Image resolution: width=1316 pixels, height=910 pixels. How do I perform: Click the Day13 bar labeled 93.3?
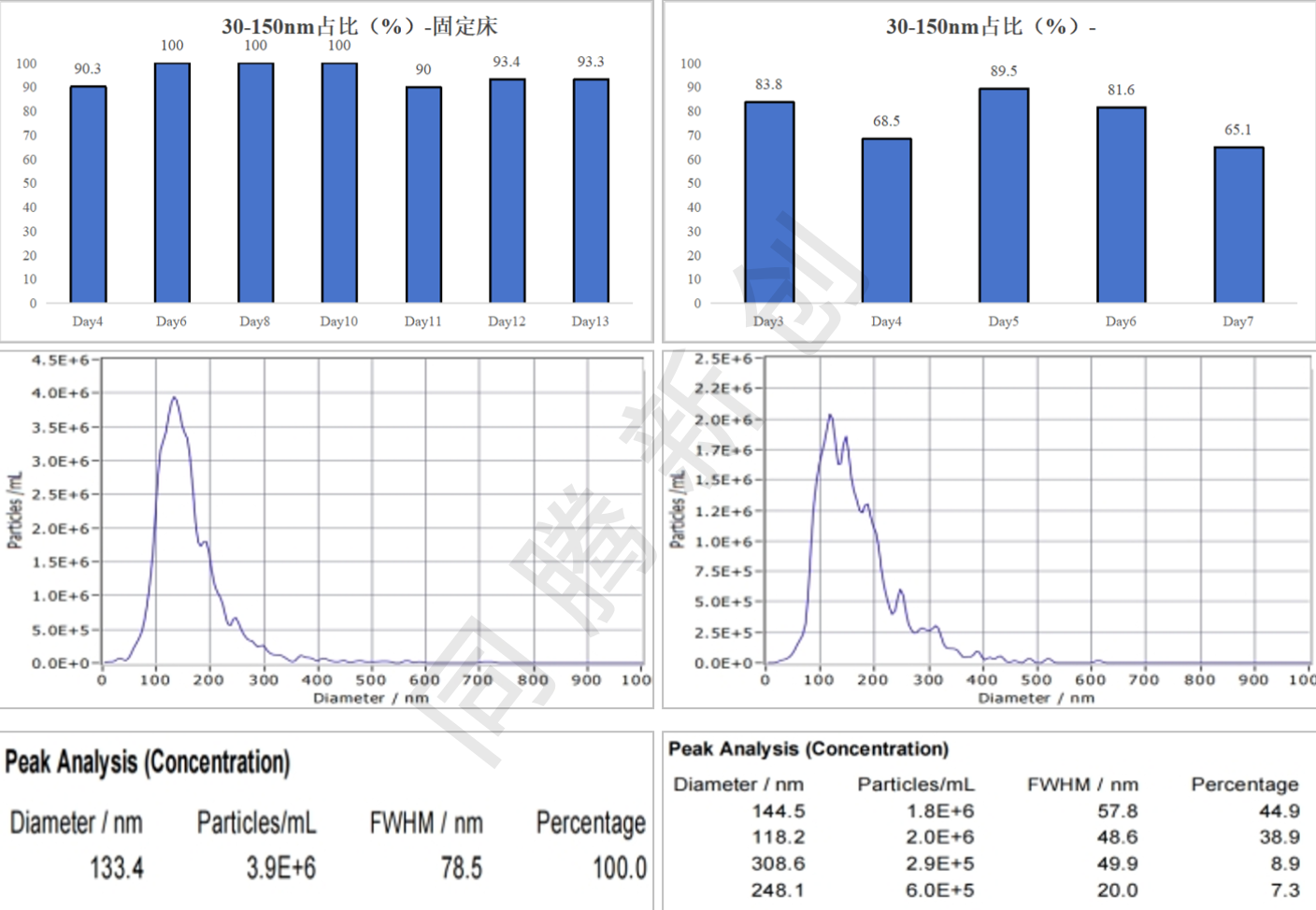(x=591, y=191)
